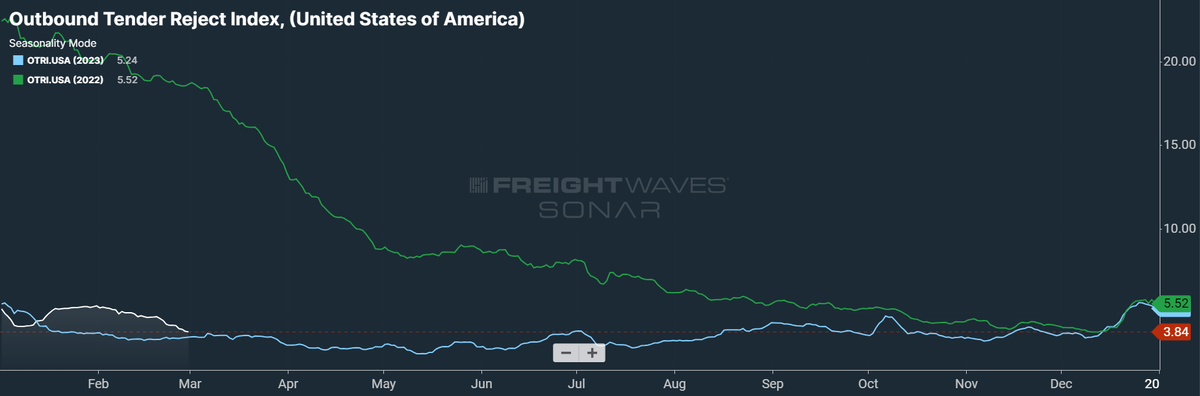Click the May marker on time axis
Screen dimensions: 1200x396
385,384
